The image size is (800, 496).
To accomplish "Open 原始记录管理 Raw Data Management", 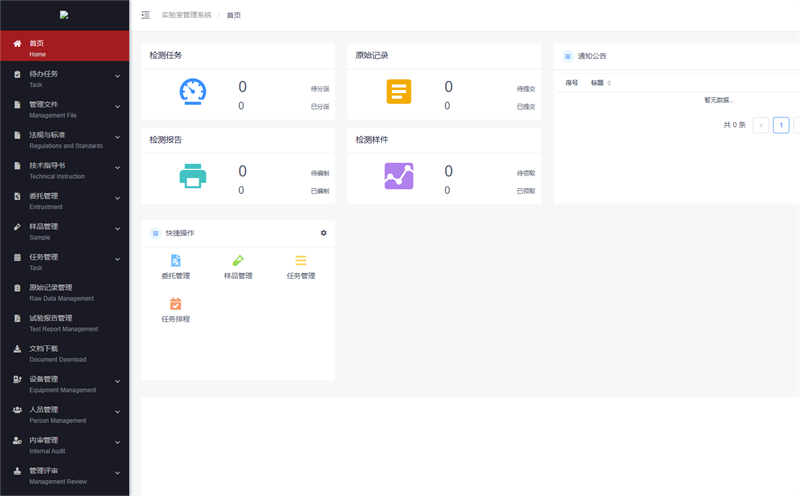I will [64, 292].
